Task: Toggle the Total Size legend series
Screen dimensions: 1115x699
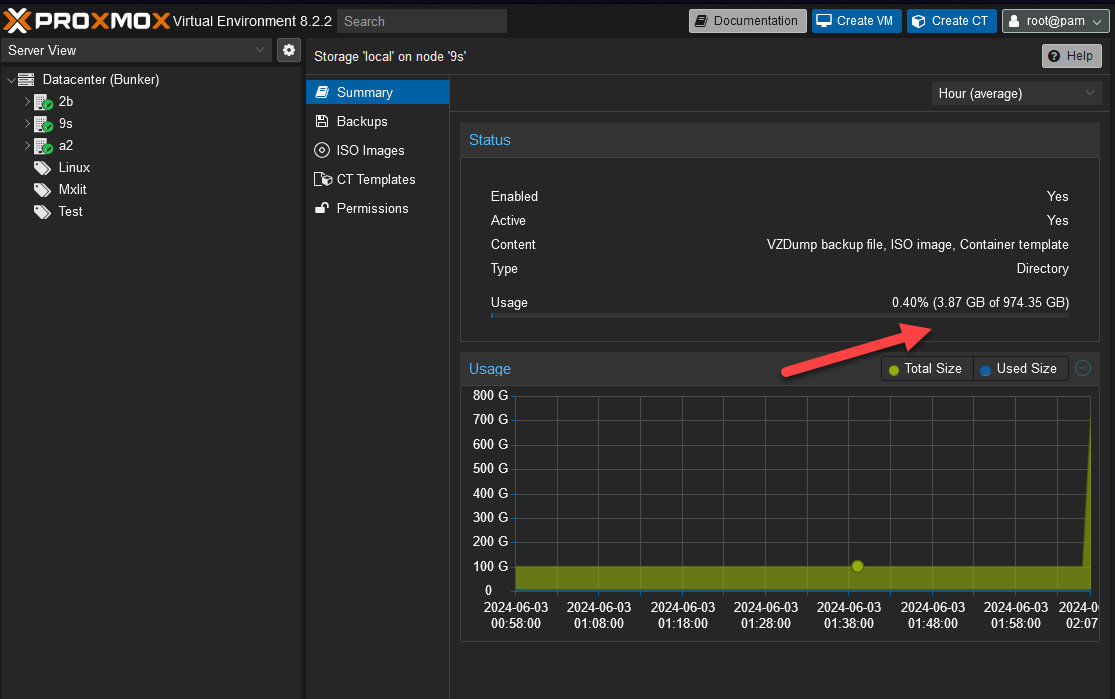Action: pyautogui.click(x=925, y=369)
